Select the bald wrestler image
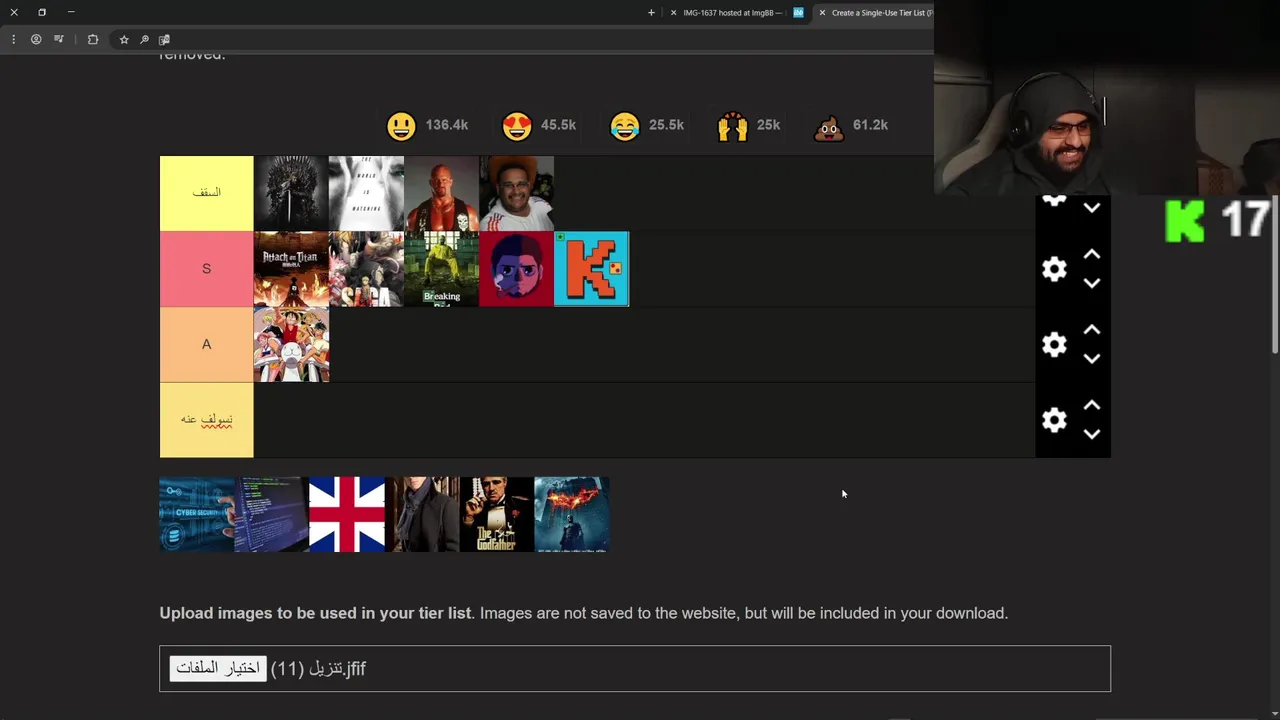 441,193
